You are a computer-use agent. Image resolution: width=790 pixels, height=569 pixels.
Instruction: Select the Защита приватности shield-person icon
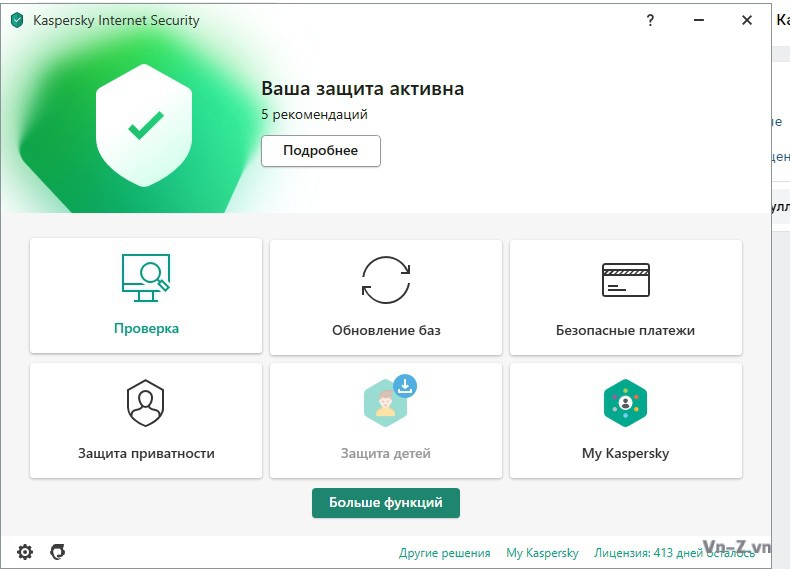pos(145,403)
